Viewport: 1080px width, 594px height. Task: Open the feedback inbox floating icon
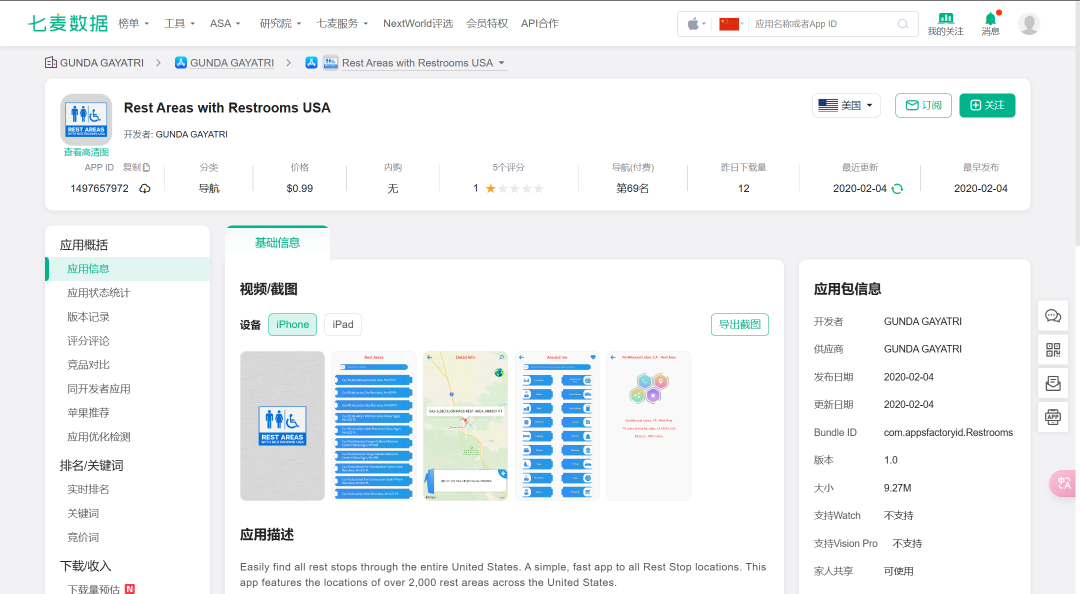click(x=1052, y=383)
